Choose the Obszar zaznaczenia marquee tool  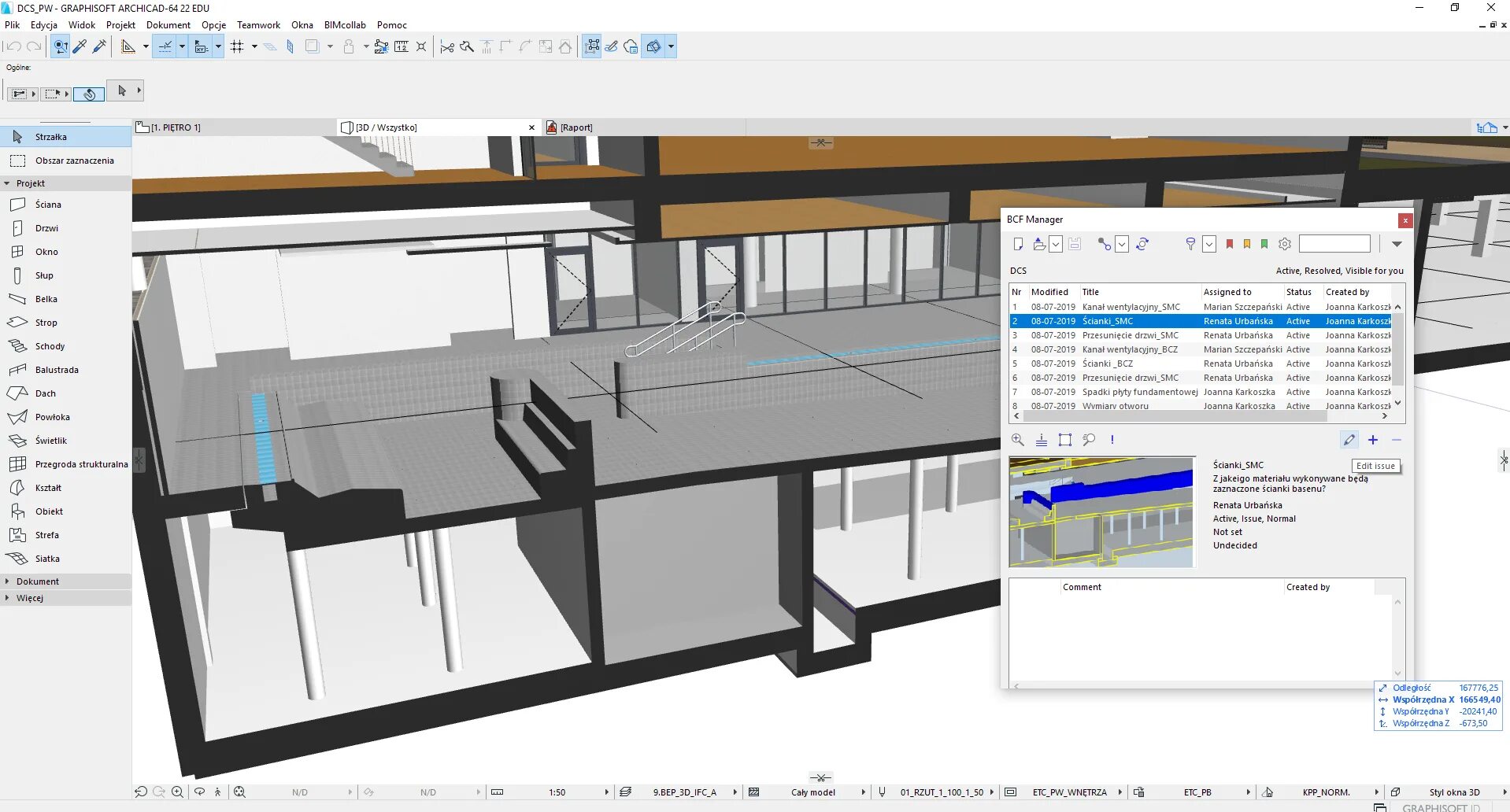65,161
